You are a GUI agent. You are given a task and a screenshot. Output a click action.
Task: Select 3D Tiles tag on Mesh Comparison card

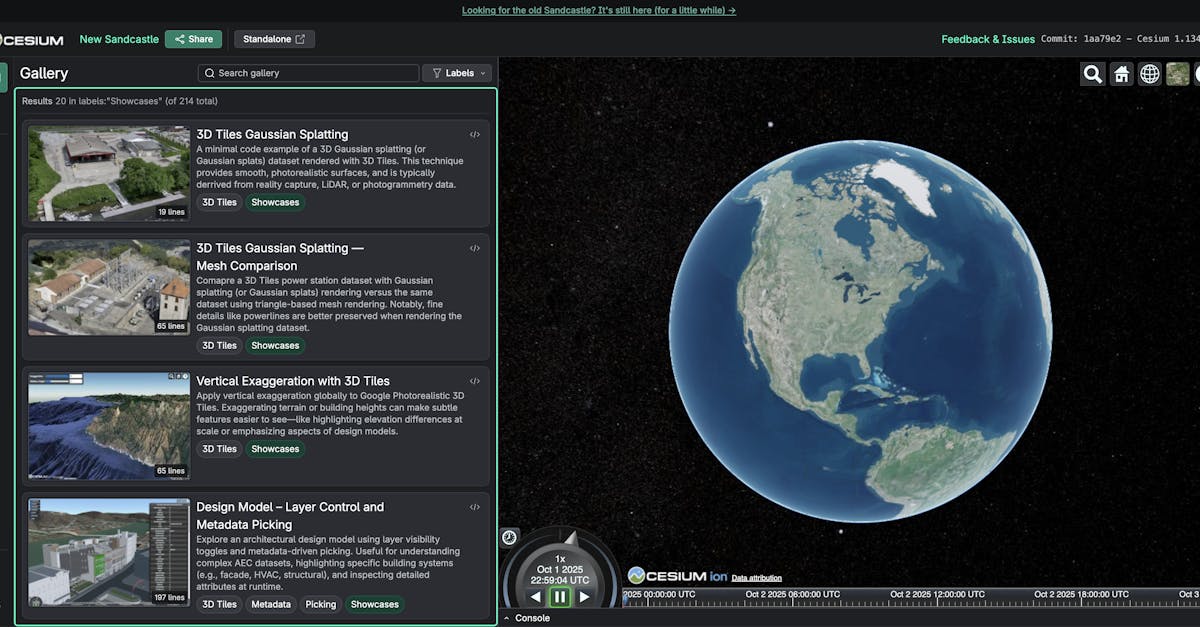click(x=219, y=345)
